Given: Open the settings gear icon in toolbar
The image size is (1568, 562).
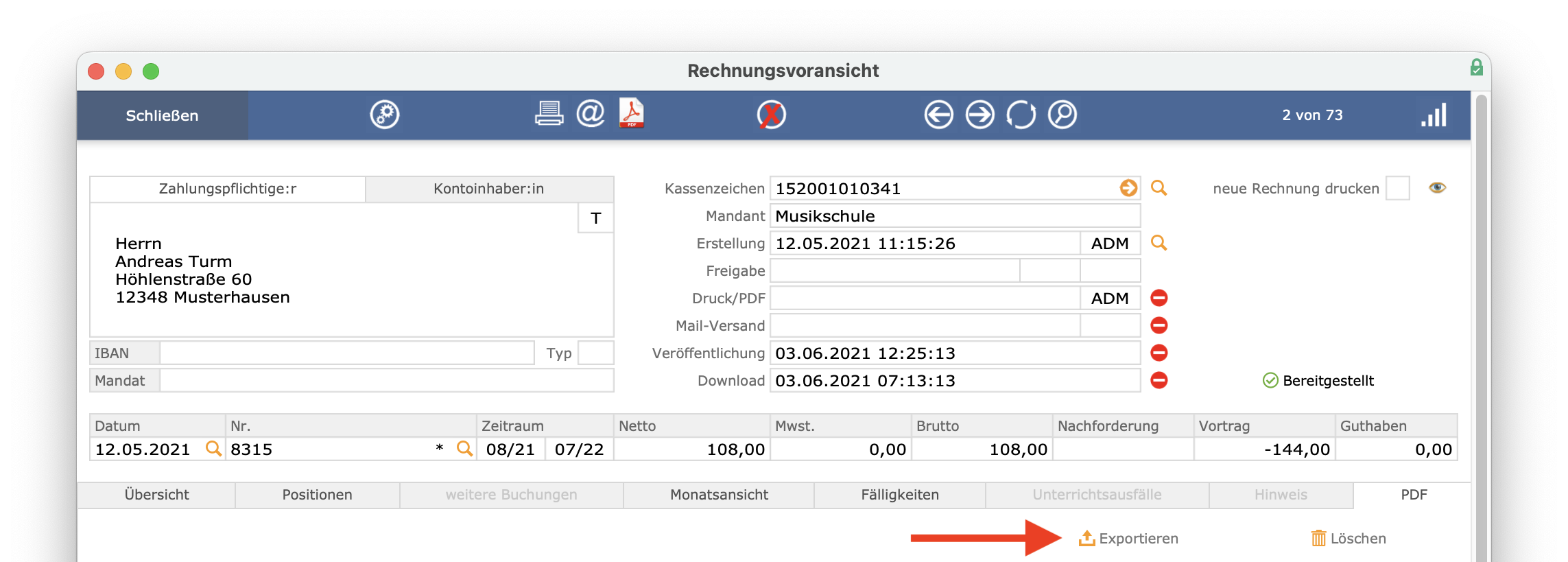Looking at the screenshot, I should 385,115.
